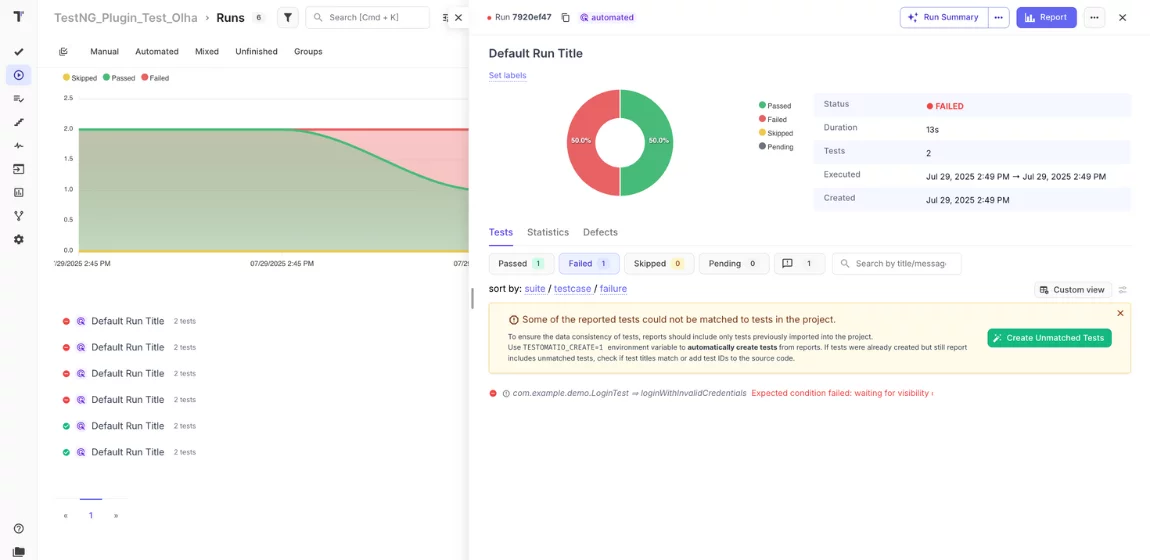Open the branch icon in sidebar
This screenshot has height=560, width=1150.
tap(18, 216)
